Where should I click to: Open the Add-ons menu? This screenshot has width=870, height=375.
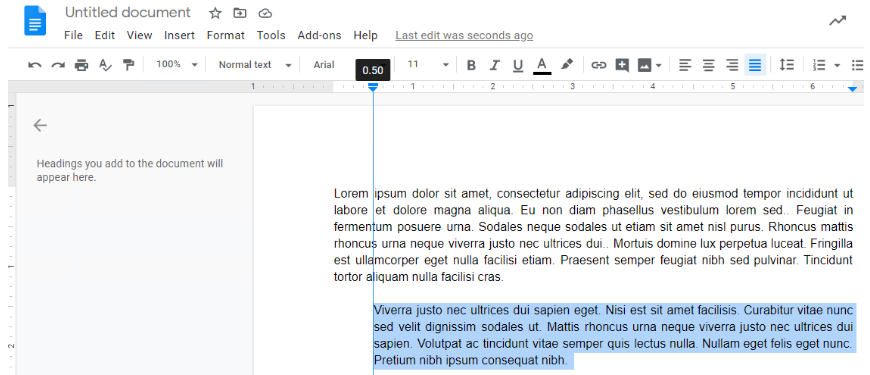click(319, 36)
